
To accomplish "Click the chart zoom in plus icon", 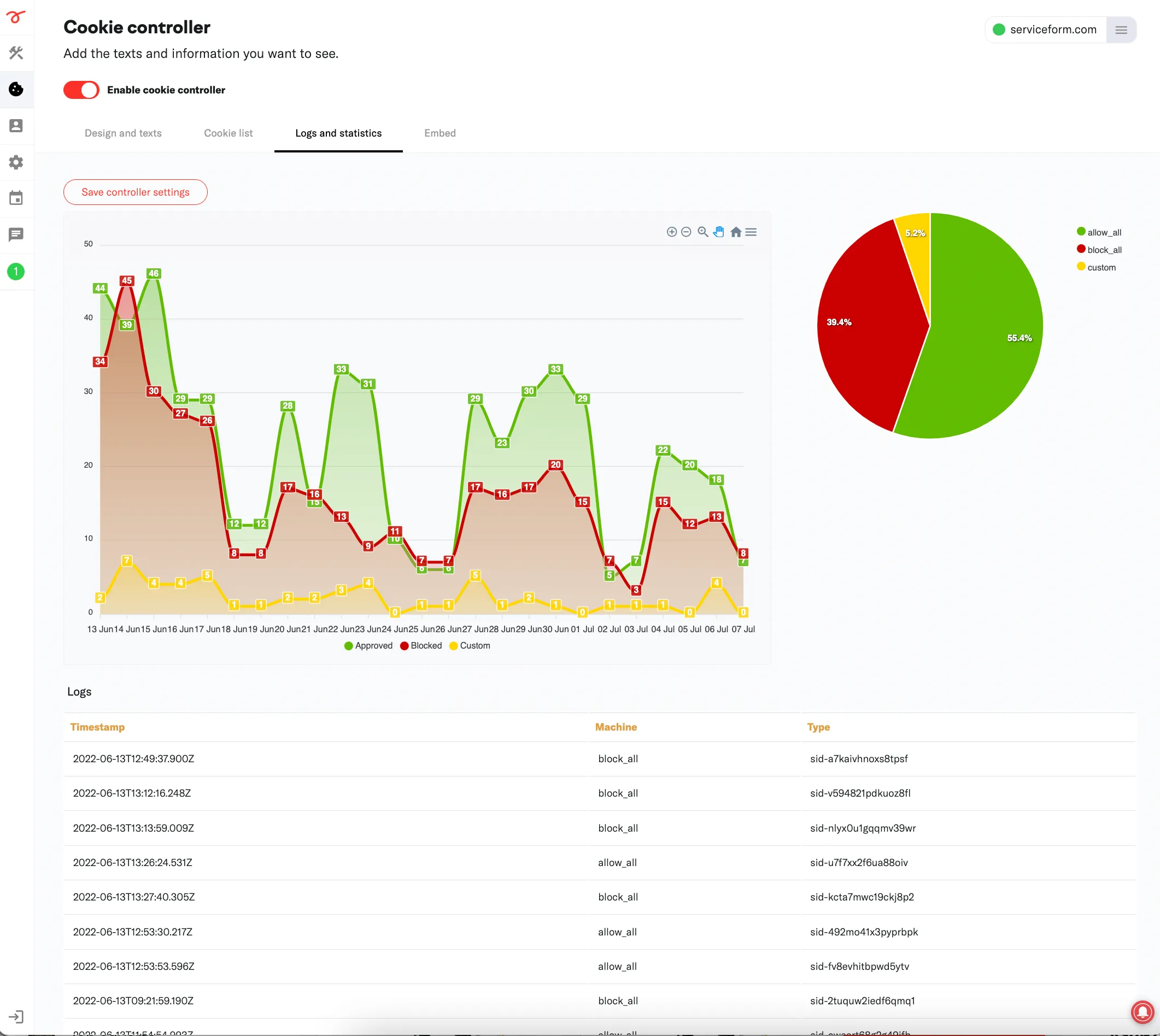I will point(672,232).
